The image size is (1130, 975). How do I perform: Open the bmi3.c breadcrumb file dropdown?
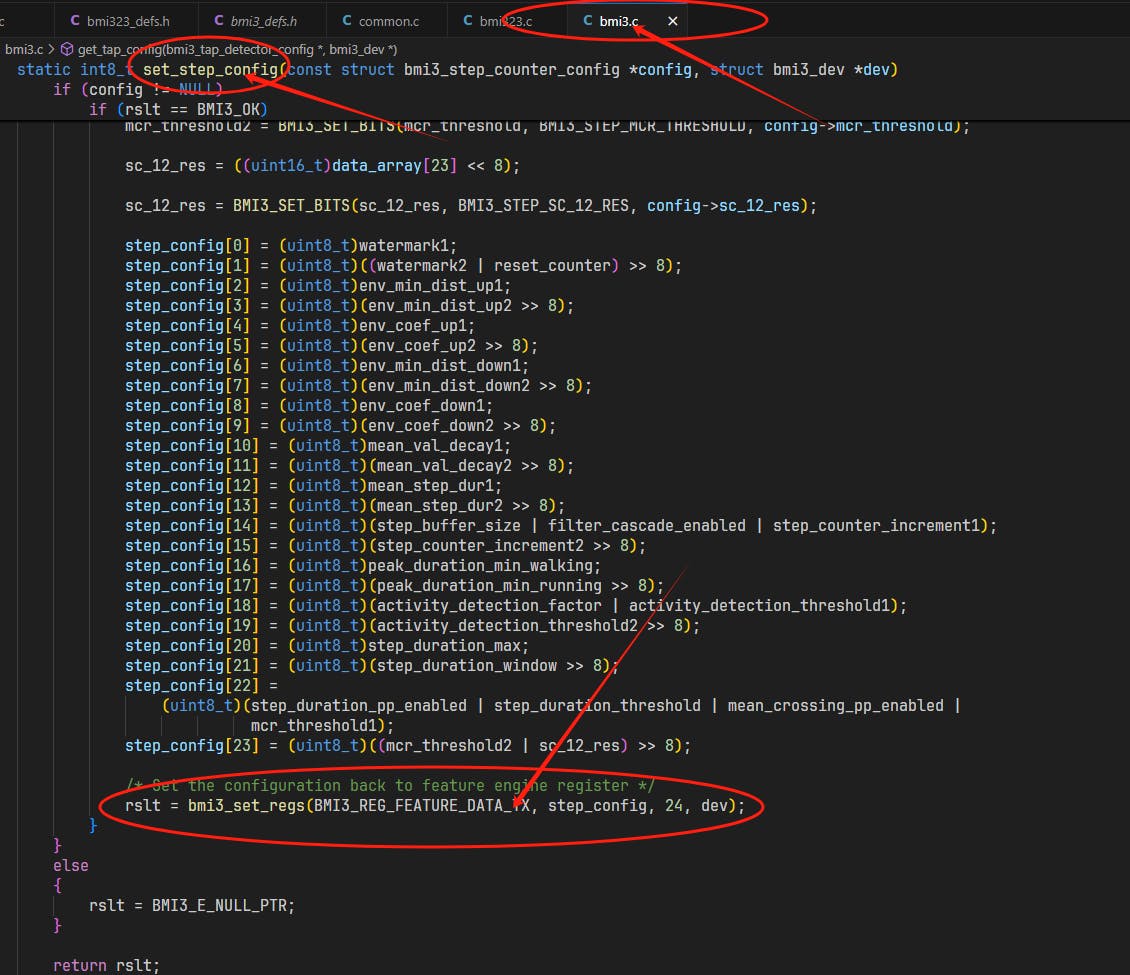[x=24, y=49]
